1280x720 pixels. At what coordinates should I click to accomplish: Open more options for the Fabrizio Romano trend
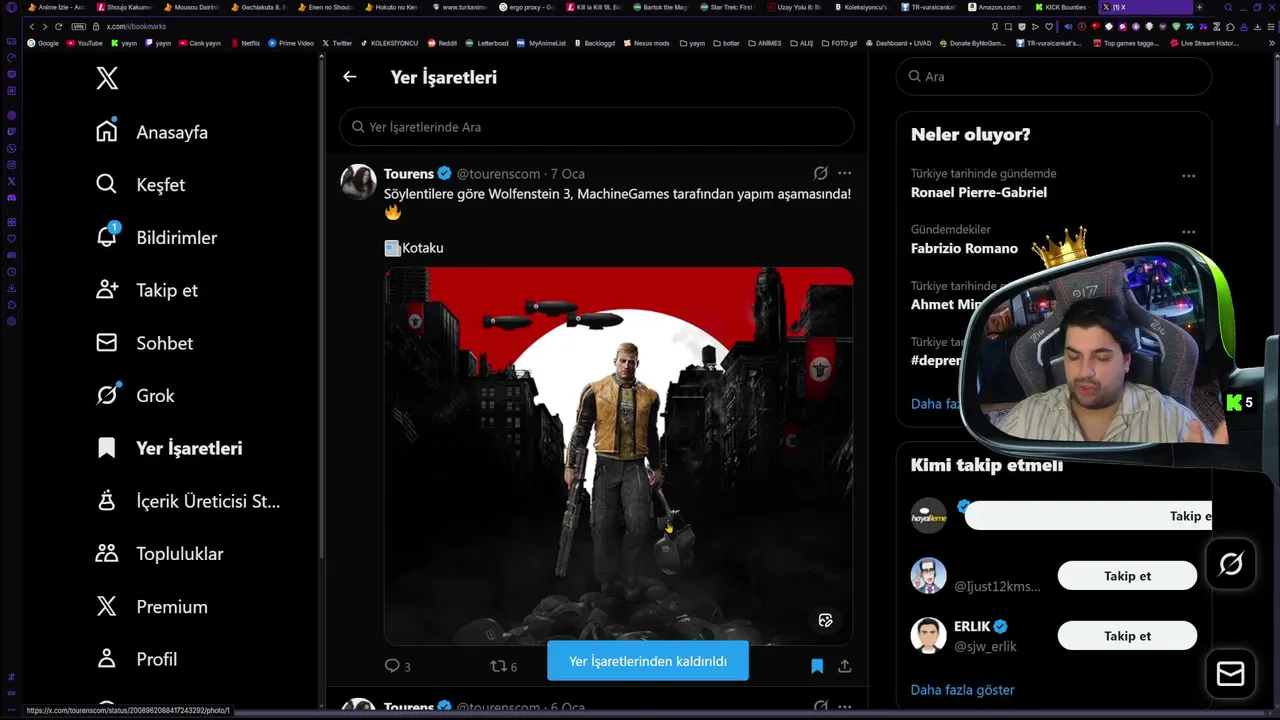1188,232
